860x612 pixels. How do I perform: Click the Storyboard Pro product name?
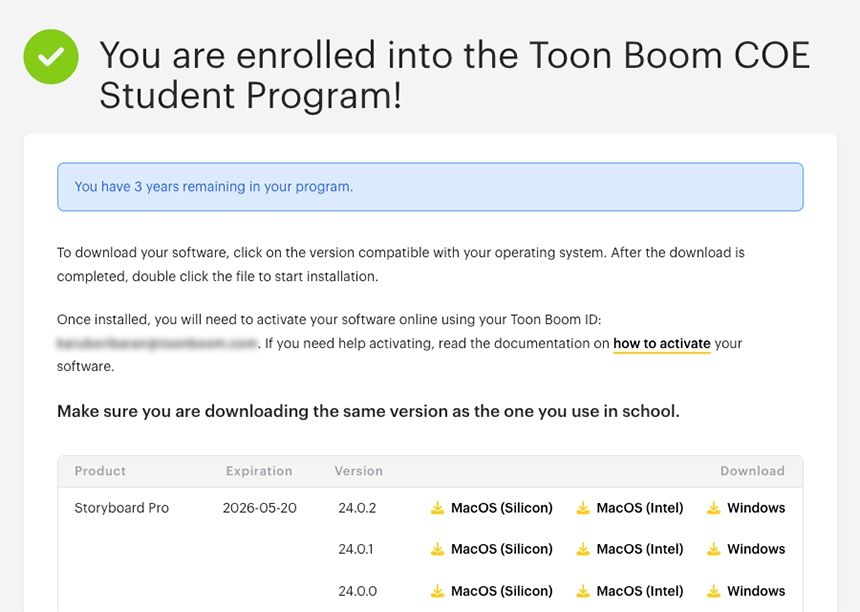point(122,508)
